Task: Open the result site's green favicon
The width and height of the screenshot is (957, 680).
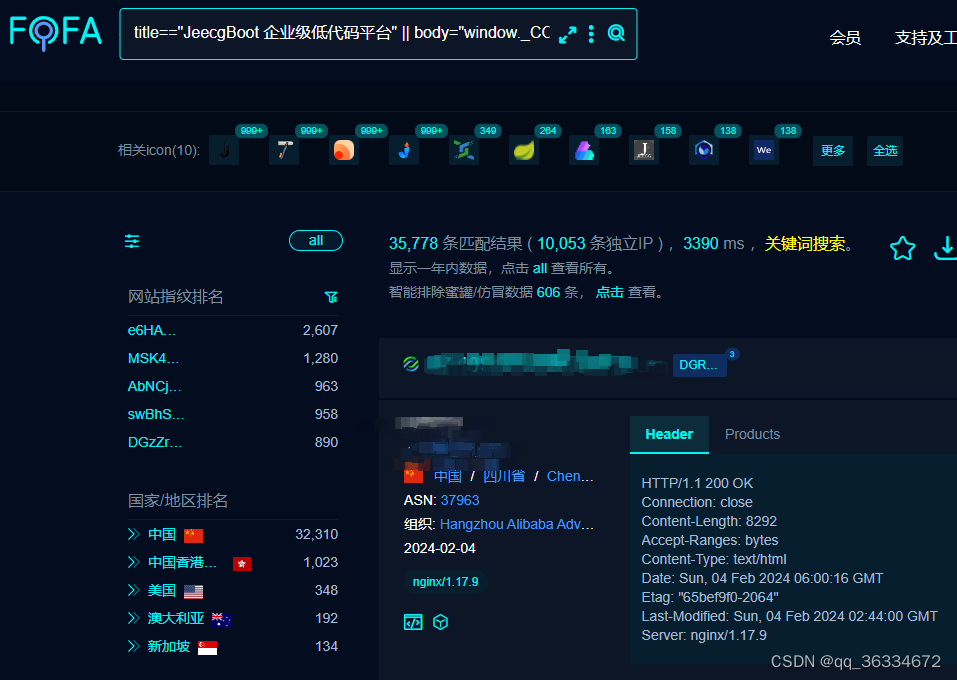Action: click(x=411, y=364)
